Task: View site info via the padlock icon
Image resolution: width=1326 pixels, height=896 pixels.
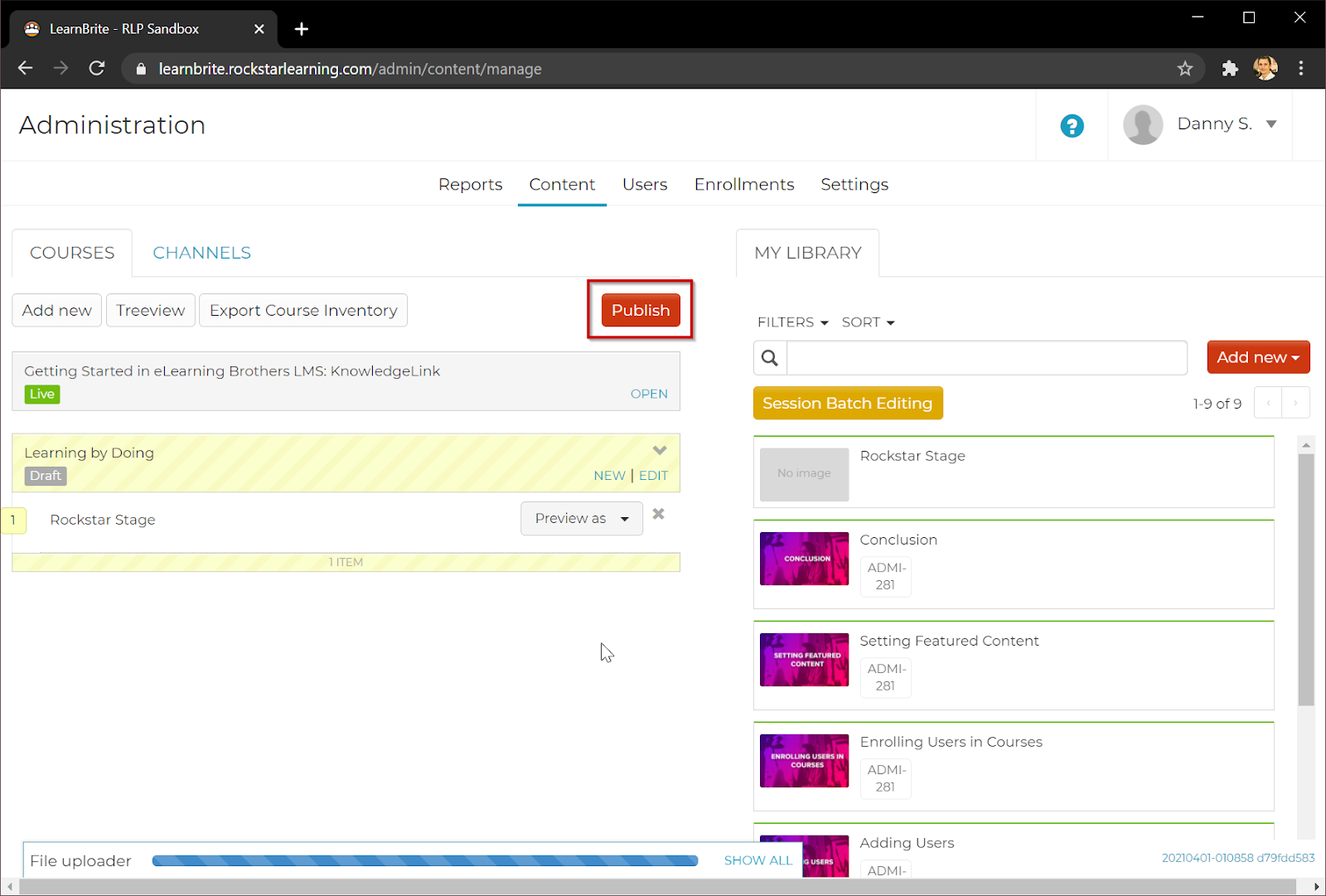Action: [141, 69]
